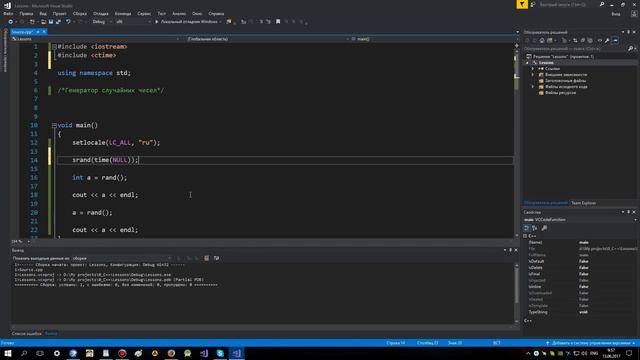Open the action center notification icon
Viewport: 640px width, 360px height.
pyautogui.click(x=629, y=353)
